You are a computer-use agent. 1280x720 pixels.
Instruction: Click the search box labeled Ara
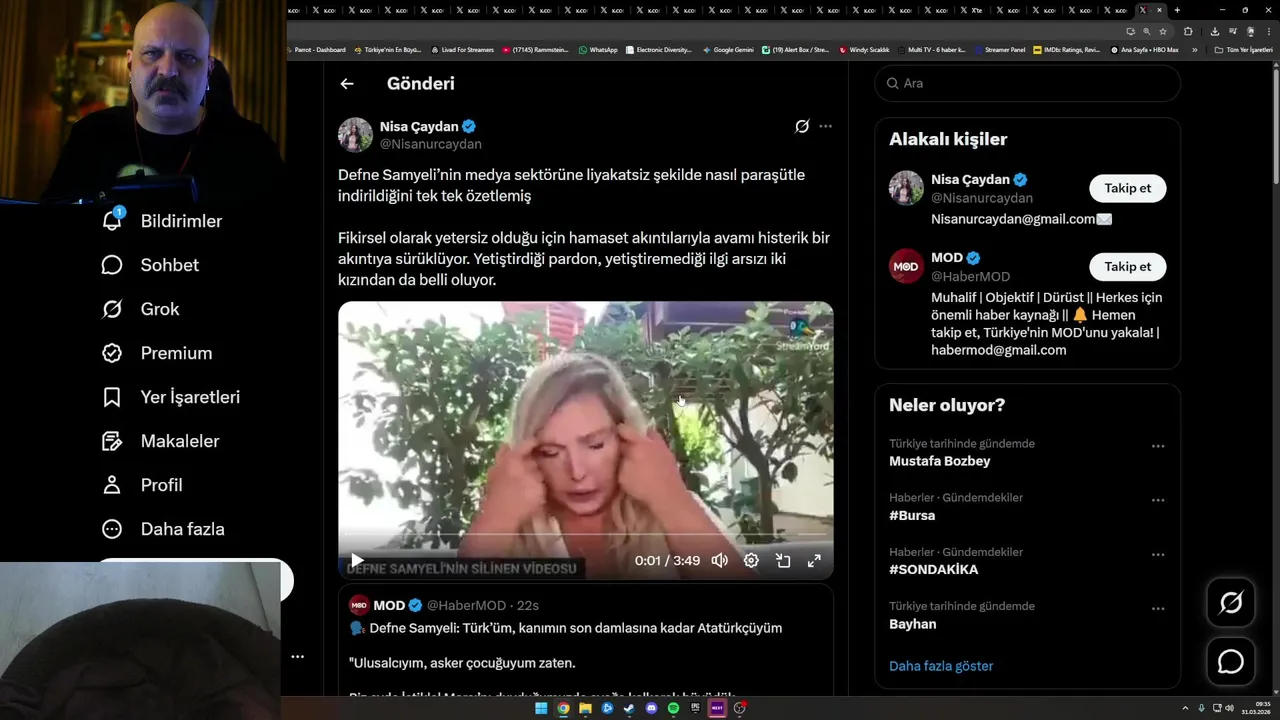tap(1027, 83)
